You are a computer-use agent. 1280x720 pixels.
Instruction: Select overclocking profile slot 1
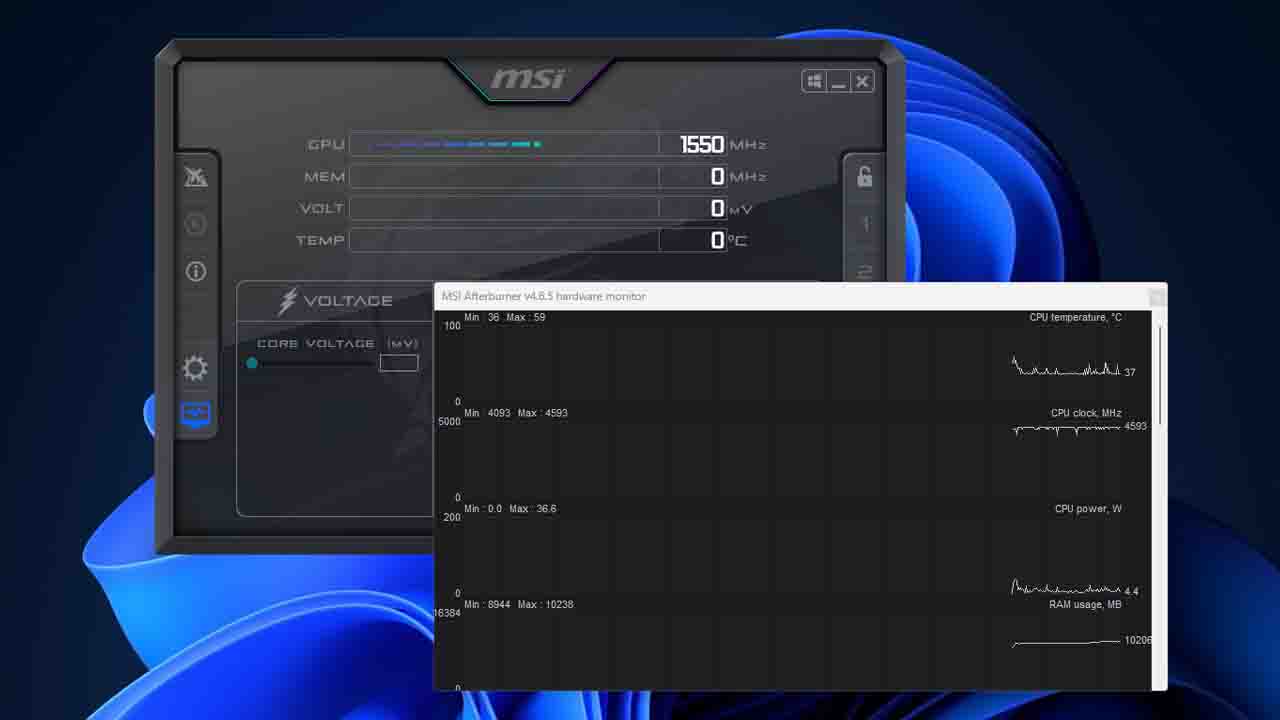click(863, 224)
